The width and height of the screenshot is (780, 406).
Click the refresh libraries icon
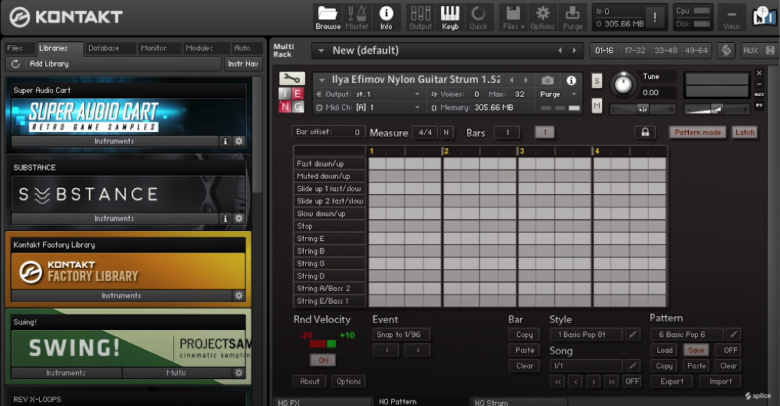(15, 64)
